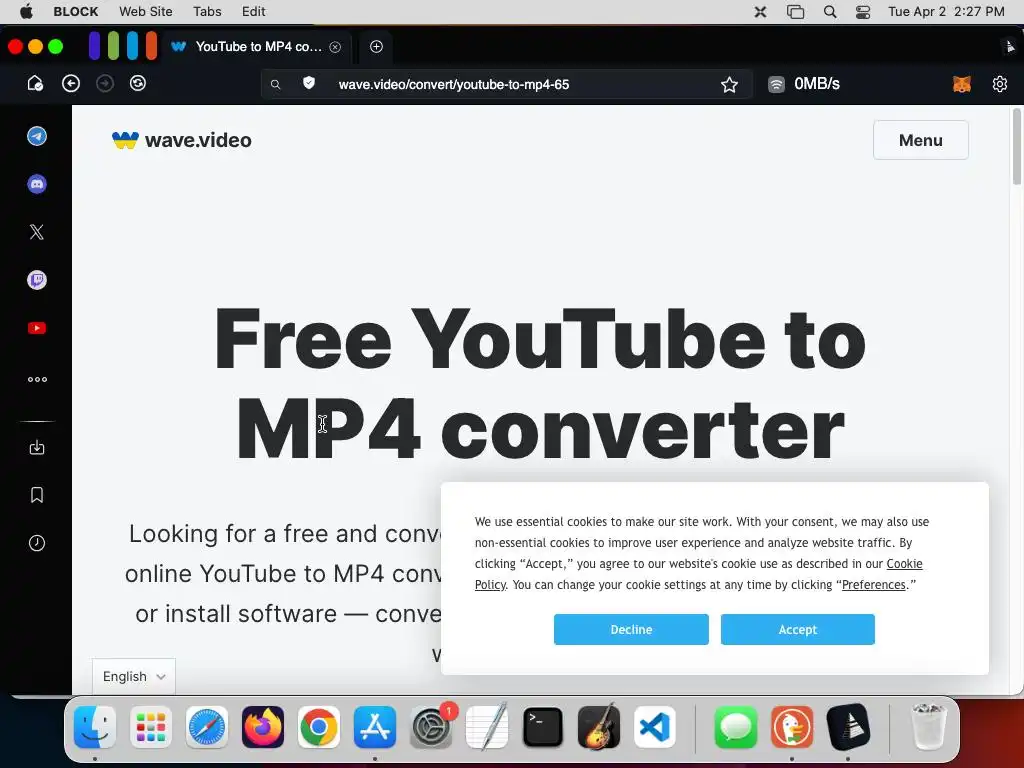Screen dimensions: 1024x768
Task: Select the purple workspace color bar
Action: [x=94, y=46]
